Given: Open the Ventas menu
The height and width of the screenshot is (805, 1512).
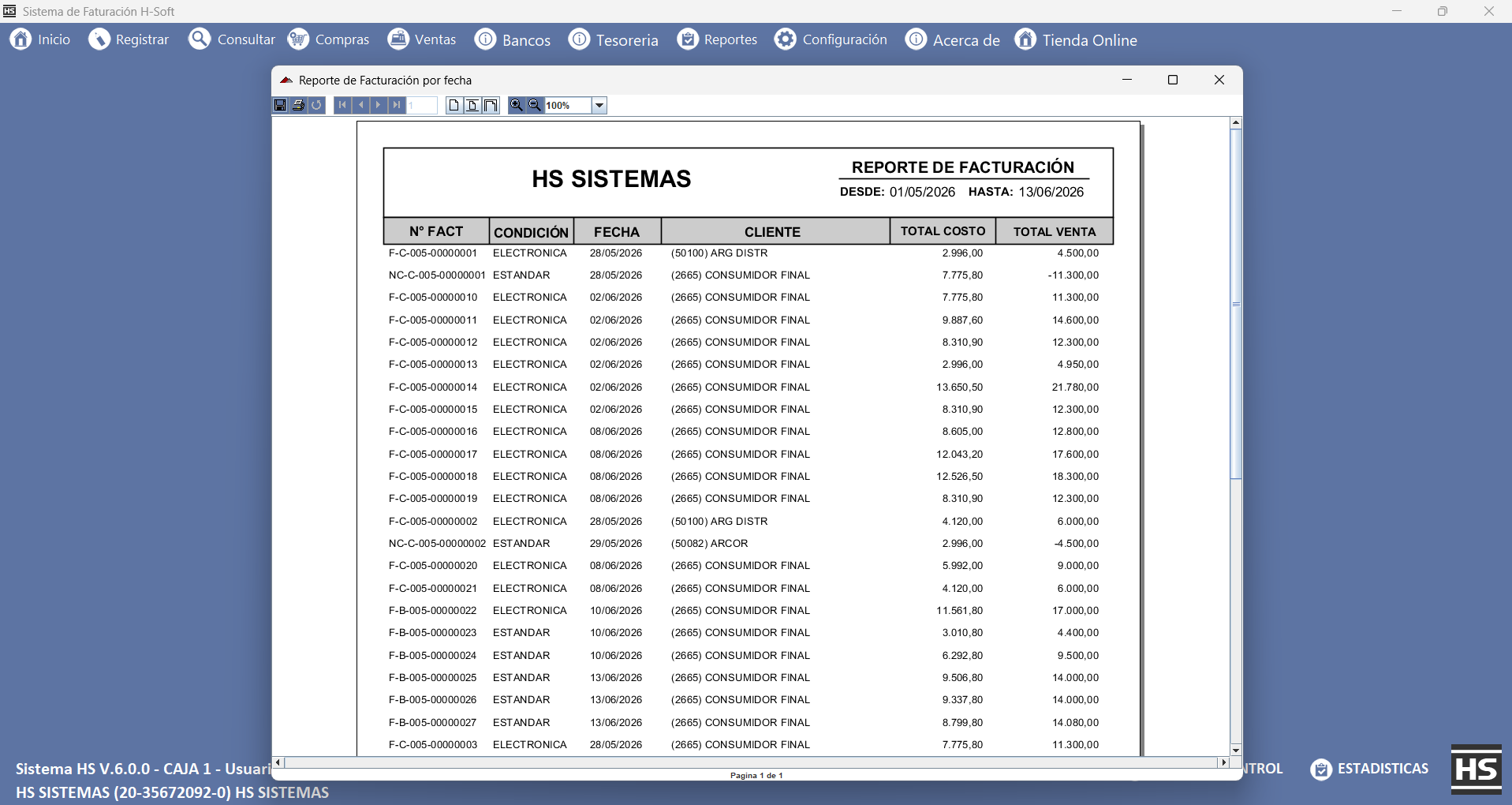Looking at the screenshot, I should [x=422, y=39].
